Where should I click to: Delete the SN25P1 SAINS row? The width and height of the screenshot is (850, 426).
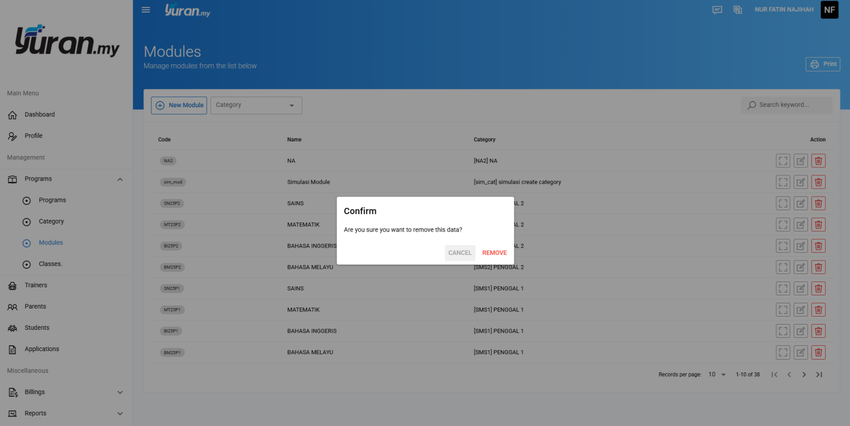(819, 288)
